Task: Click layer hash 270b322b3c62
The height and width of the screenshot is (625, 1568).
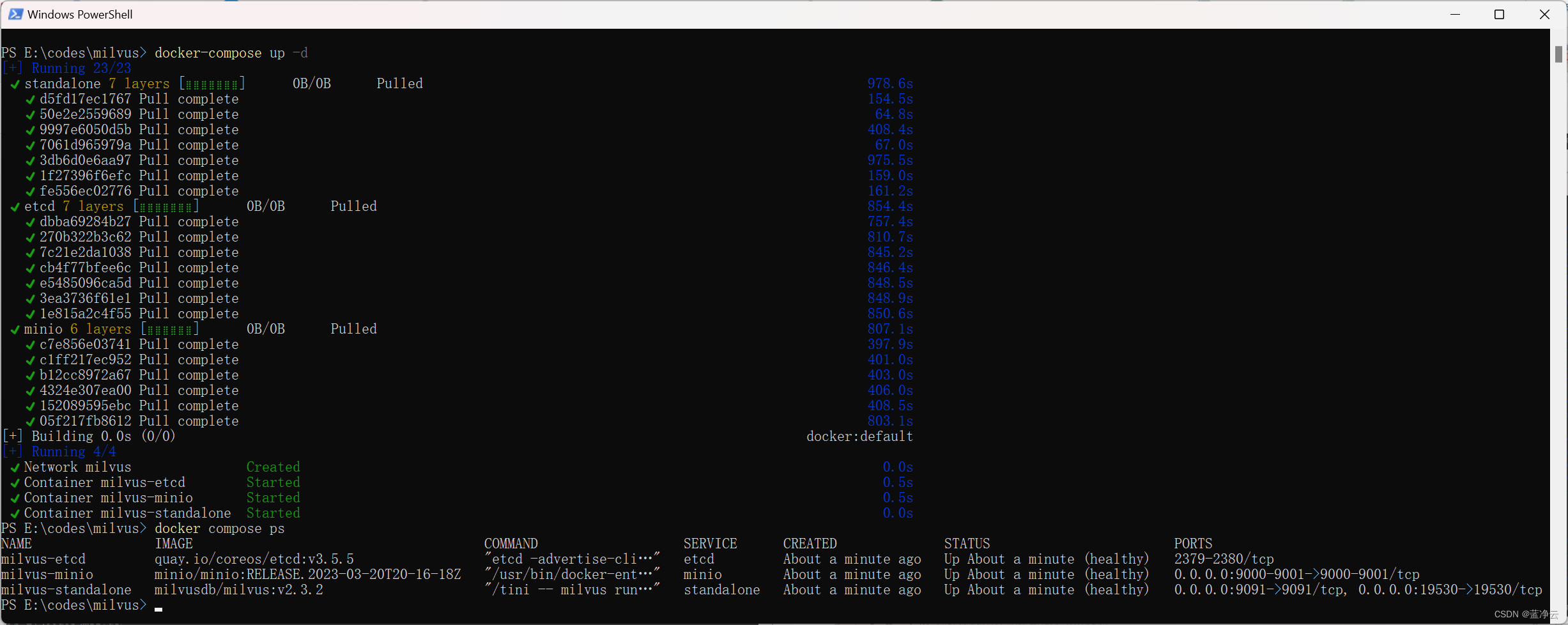Action: [x=85, y=237]
